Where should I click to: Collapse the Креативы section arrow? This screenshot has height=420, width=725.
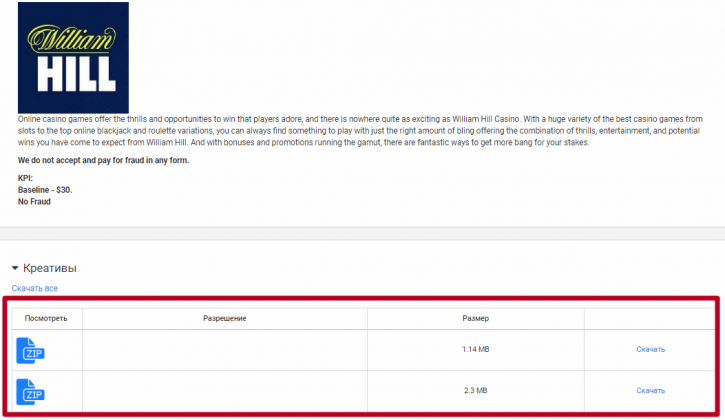click(15, 268)
